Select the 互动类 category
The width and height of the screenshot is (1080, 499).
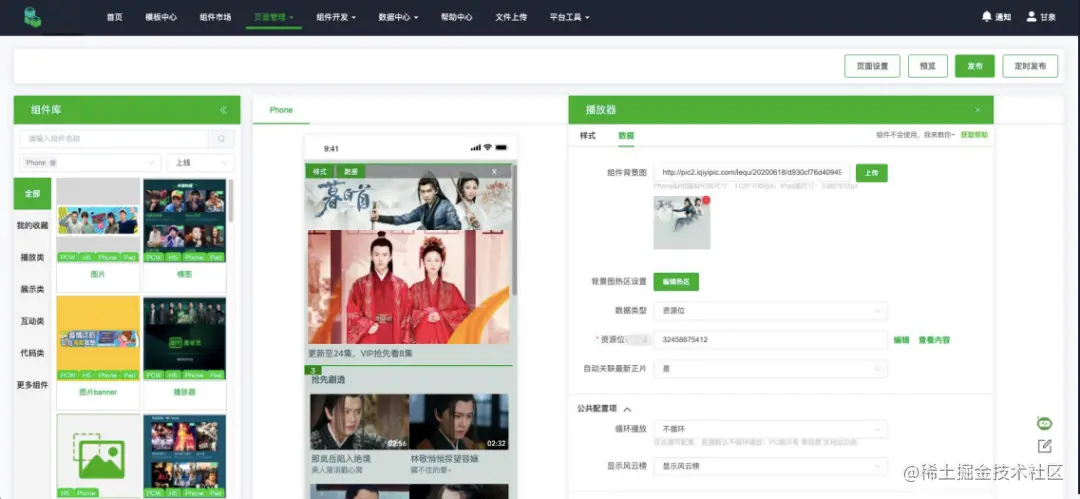pos(32,321)
